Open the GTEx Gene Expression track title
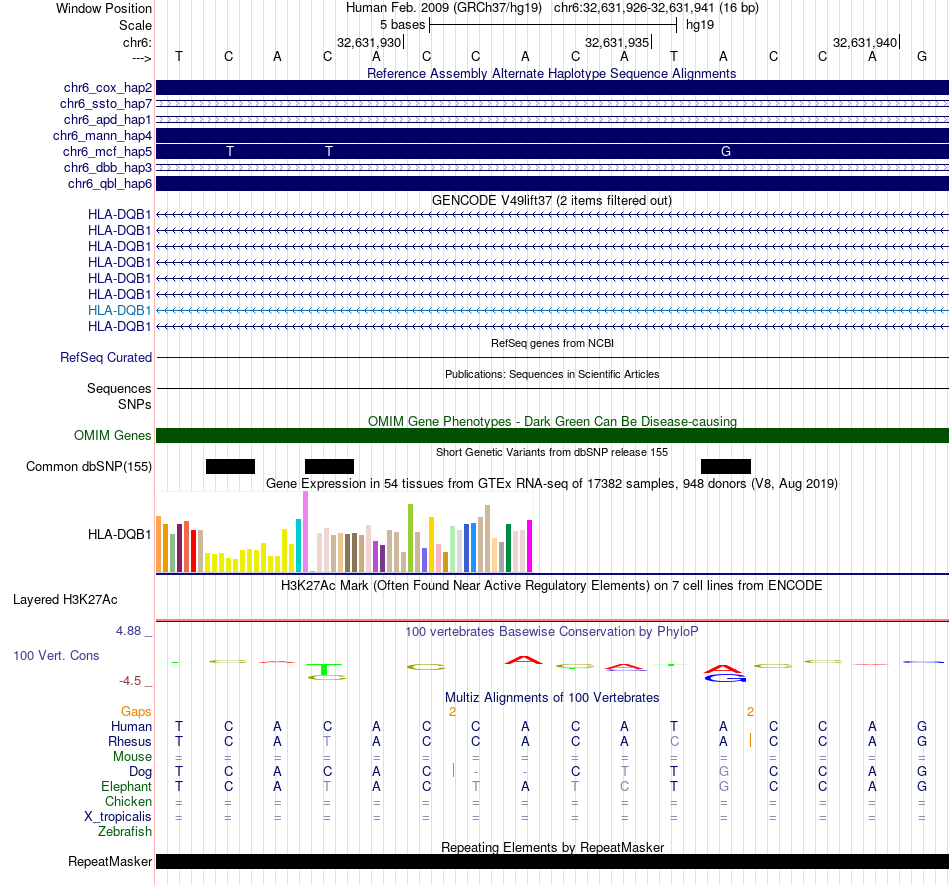Screen dimensions: 950x885 (x=552, y=483)
